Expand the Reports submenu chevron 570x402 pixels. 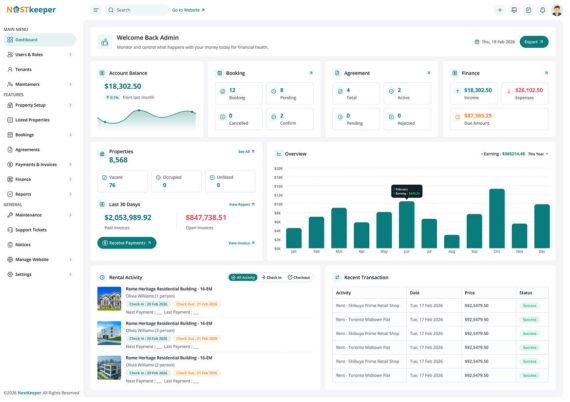[70, 194]
